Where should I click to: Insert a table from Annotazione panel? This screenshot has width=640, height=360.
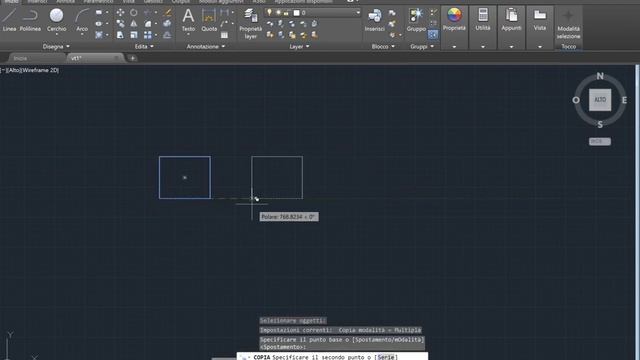click(224, 35)
